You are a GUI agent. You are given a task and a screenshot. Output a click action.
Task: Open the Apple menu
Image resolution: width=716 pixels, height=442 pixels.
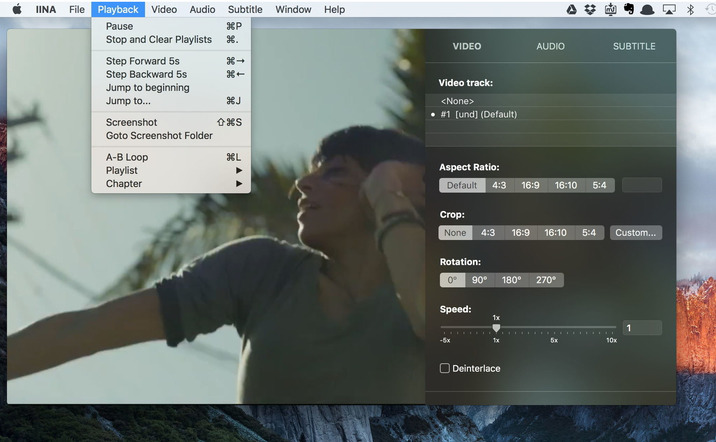[x=16, y=9]
